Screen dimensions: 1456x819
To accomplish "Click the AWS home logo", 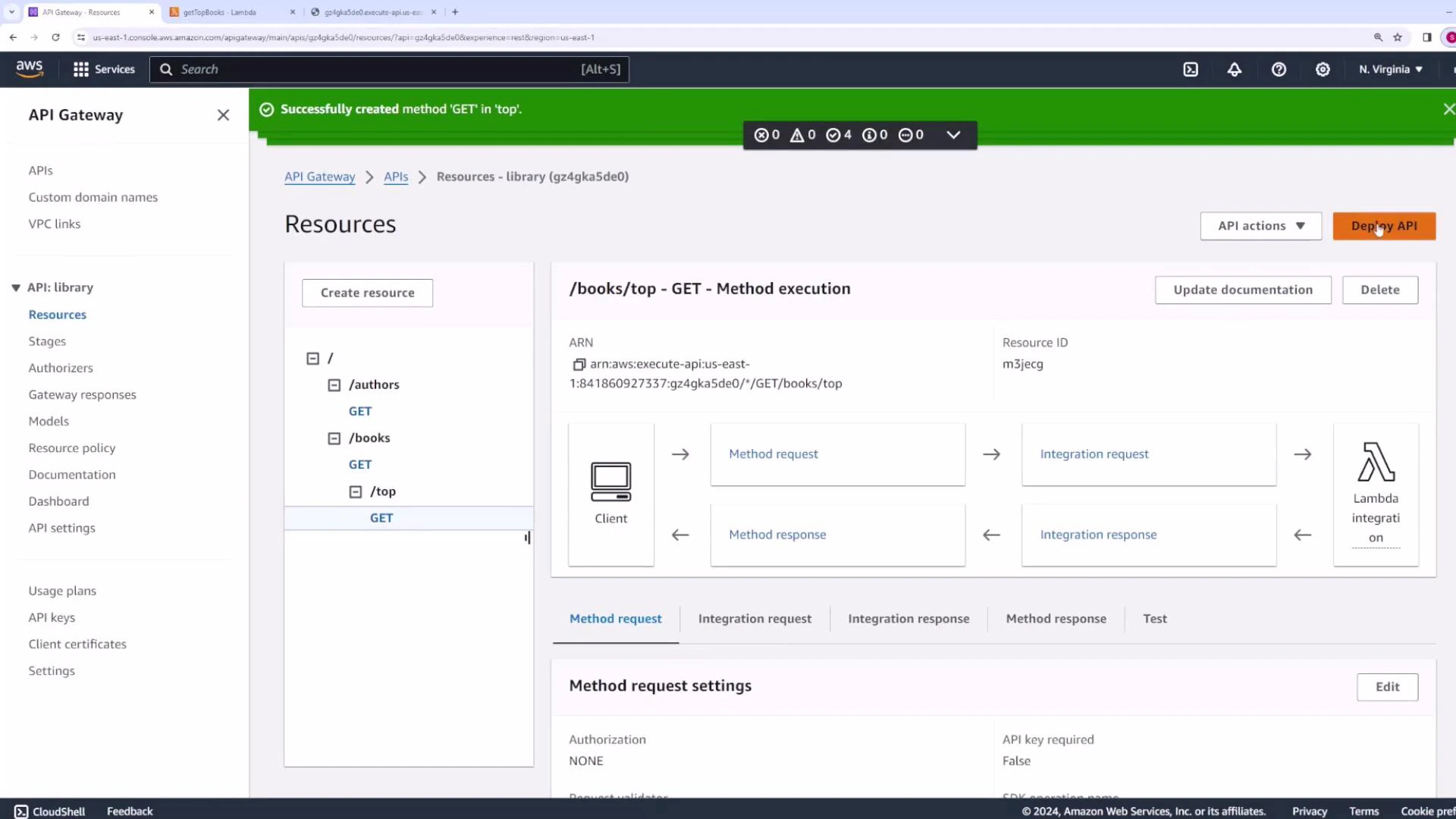I will 30,69.
